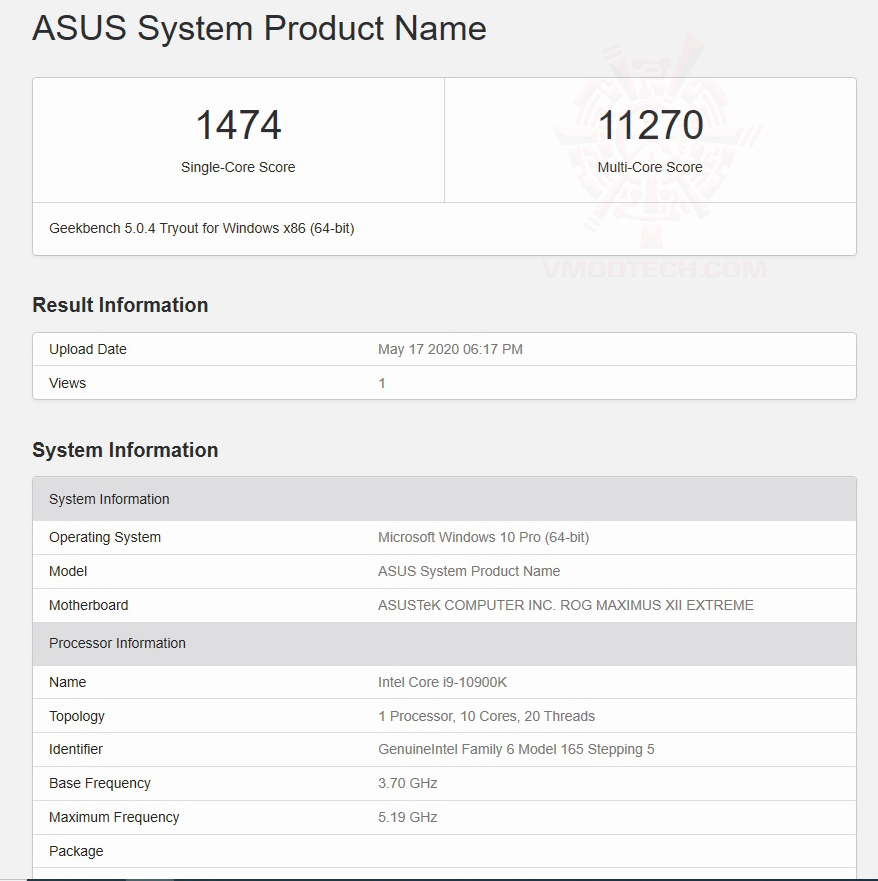Open the Result Information section
The image size is (878, 881).
120,305
